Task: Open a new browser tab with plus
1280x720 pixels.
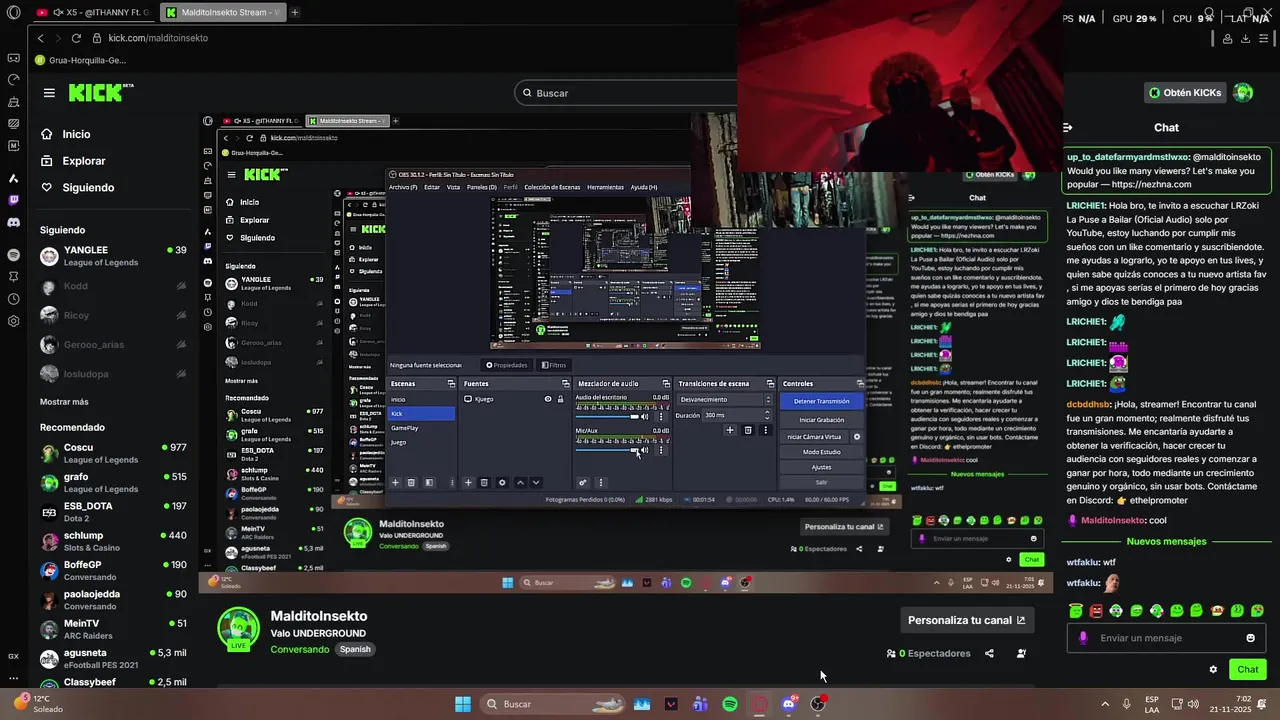Action: pos(294,12)
